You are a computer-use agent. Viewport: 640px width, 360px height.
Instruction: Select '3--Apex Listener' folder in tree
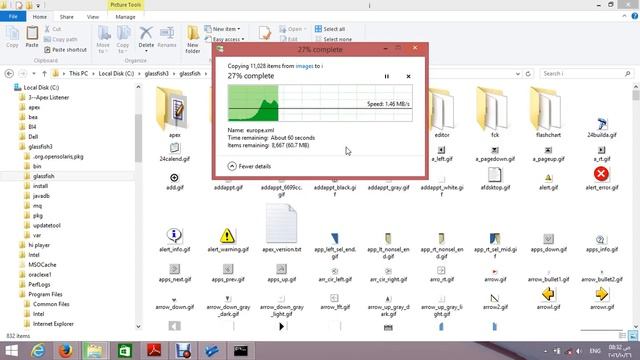(49, 97)
